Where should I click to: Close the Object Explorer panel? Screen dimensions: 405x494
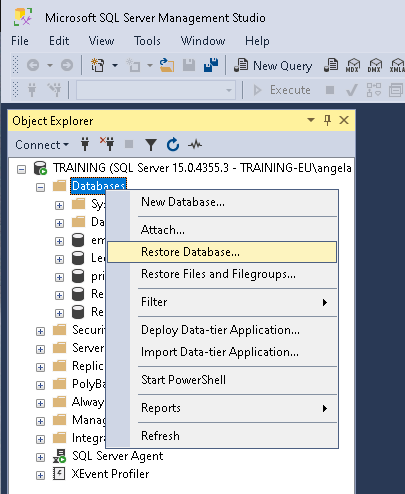(344, 120)
